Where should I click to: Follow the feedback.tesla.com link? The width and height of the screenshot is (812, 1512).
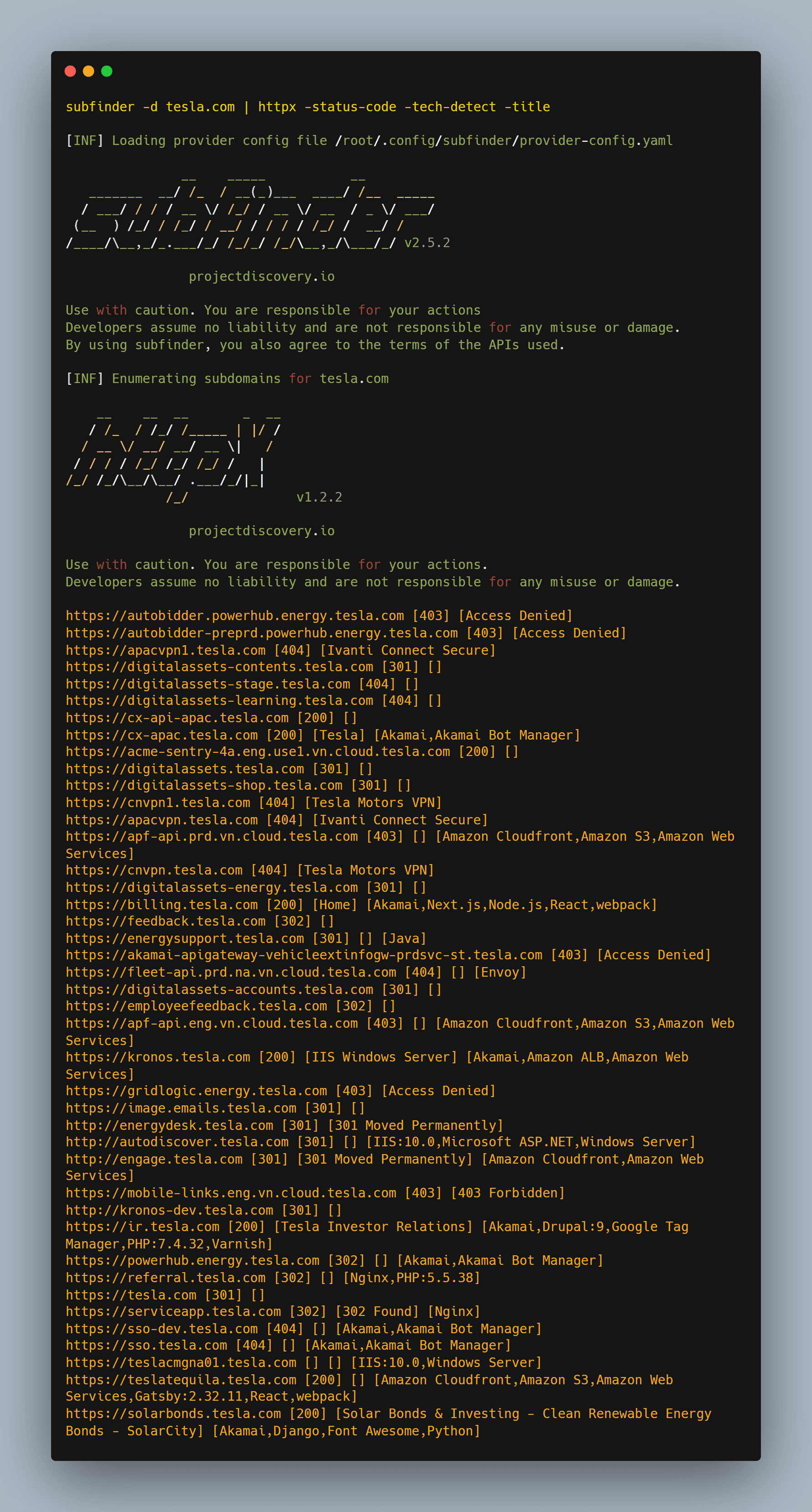click(x=166, y=922)
